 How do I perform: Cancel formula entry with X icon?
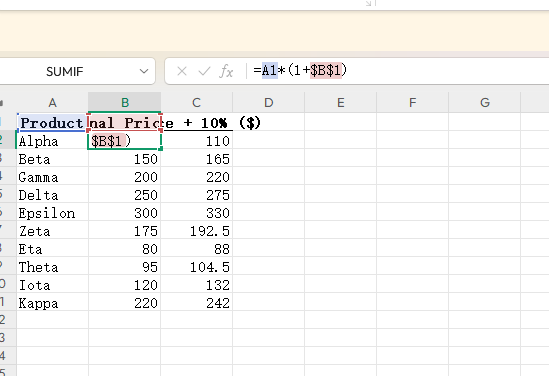tap(182, 71)
